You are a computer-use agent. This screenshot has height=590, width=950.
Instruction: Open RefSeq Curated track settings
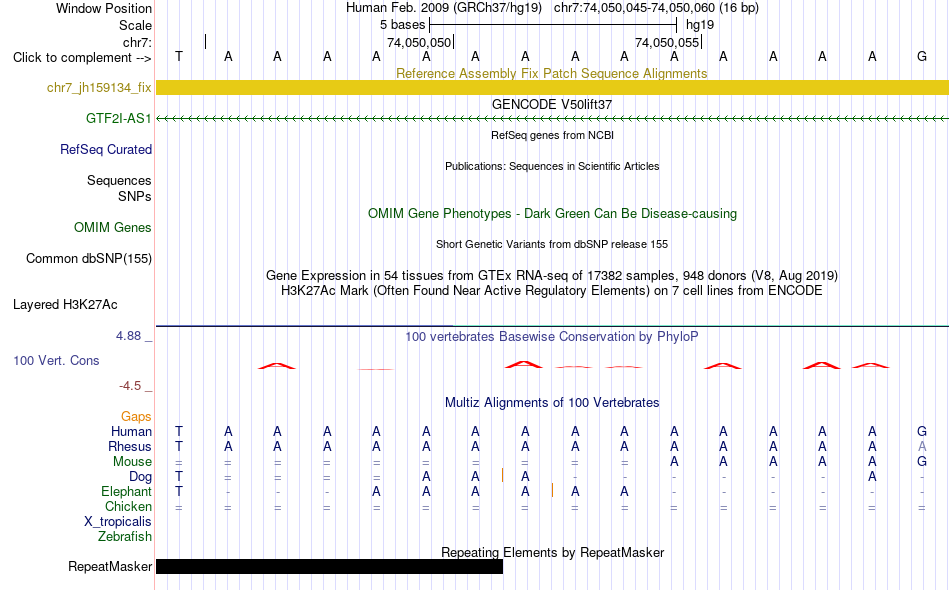[106, 150]
